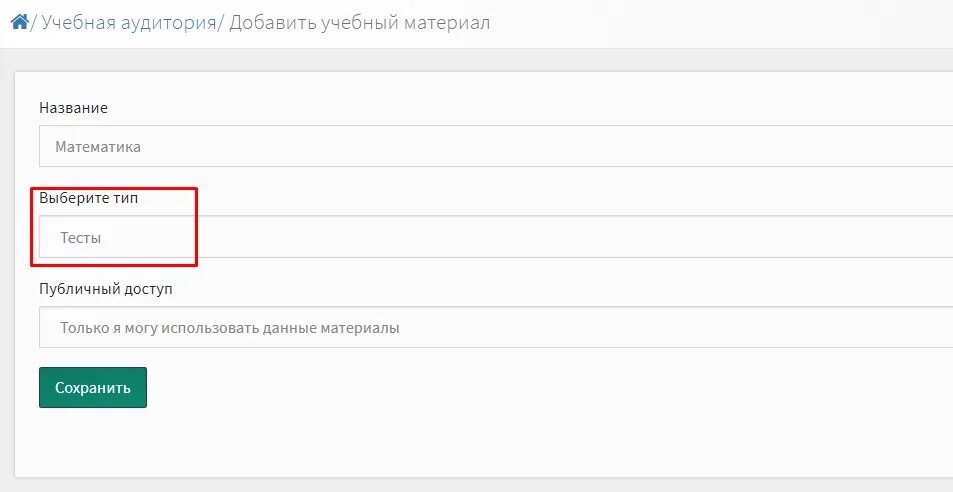The height and width of the screenshot is (492, 953).
Task: Select the Тесты value in type selector
Action: click(x=81, y=238)
